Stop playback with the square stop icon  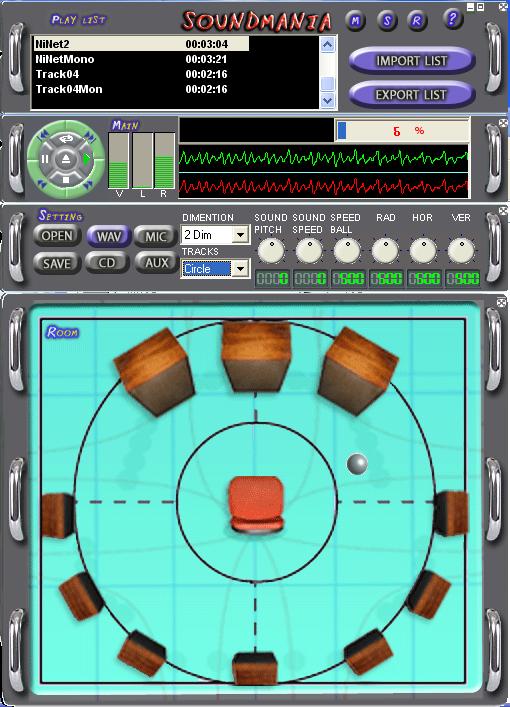point(66,180)
